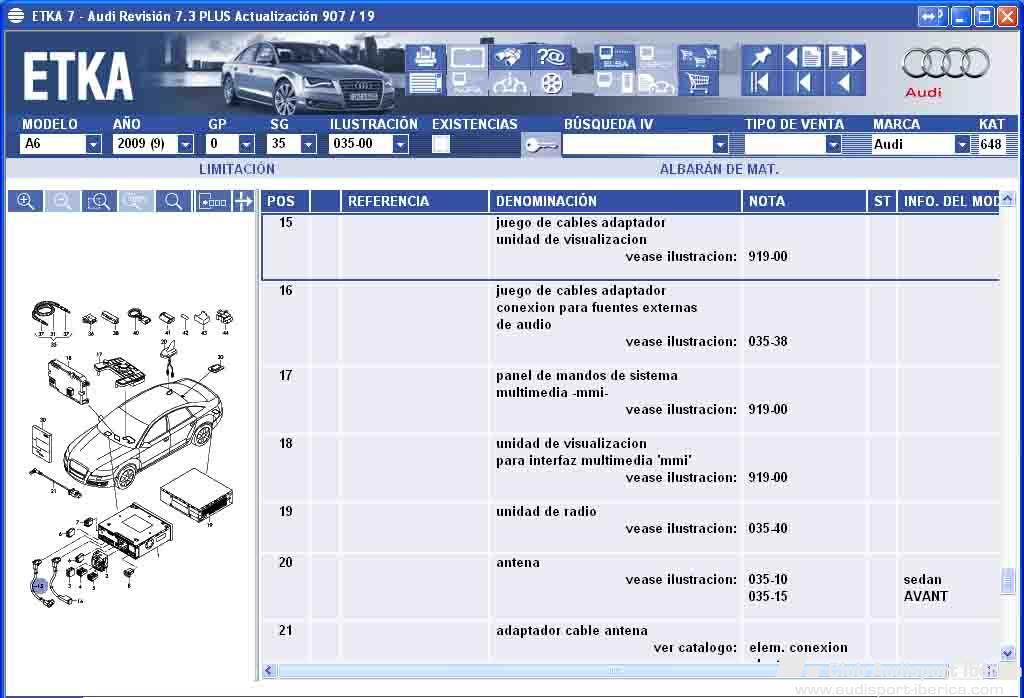Go to previous page with left-arrow document icon
The image size is (1024, 698).
(x=803, y=57)
